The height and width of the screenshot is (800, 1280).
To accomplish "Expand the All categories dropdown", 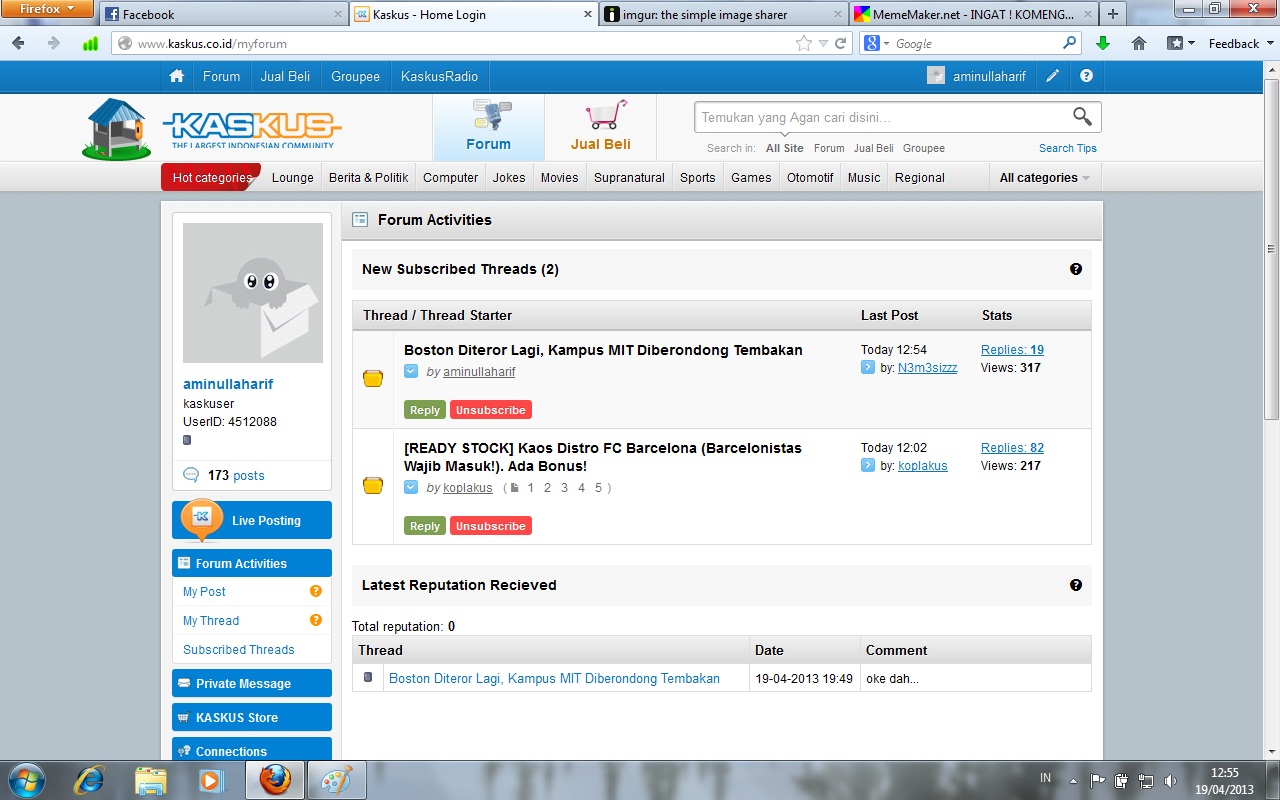I will (x=1044, y=178).
